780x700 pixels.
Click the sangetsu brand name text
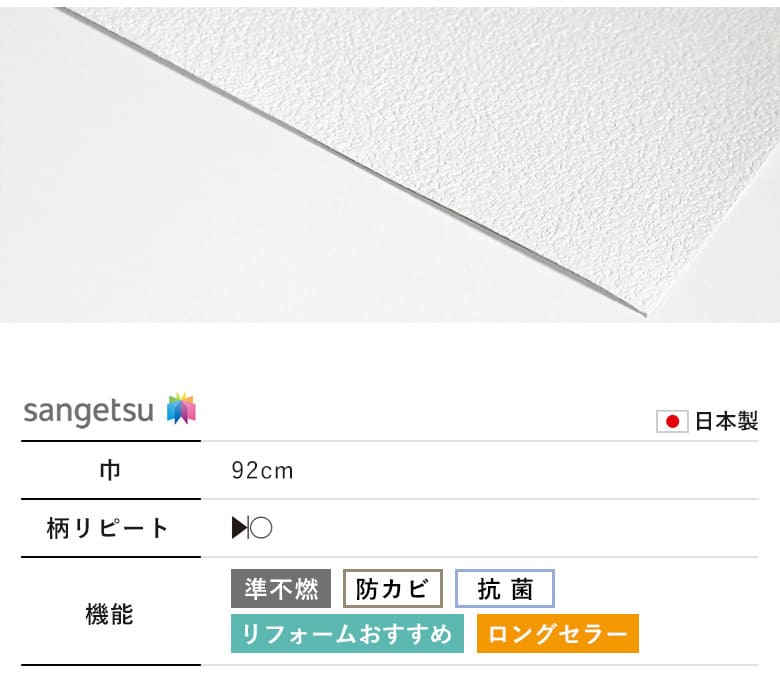[89, 411]
